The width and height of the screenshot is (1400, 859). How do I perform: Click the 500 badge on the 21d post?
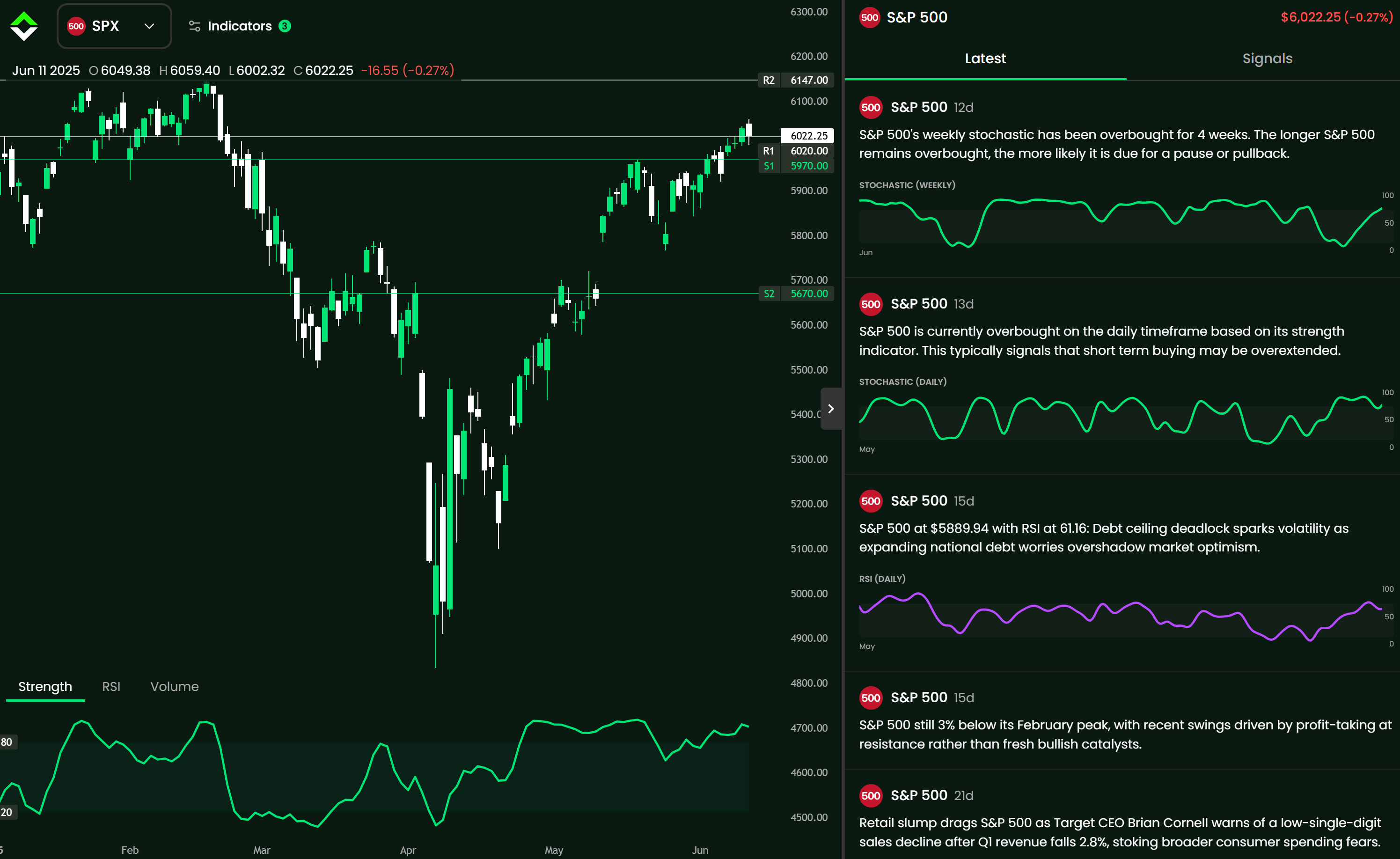[871, 795]
